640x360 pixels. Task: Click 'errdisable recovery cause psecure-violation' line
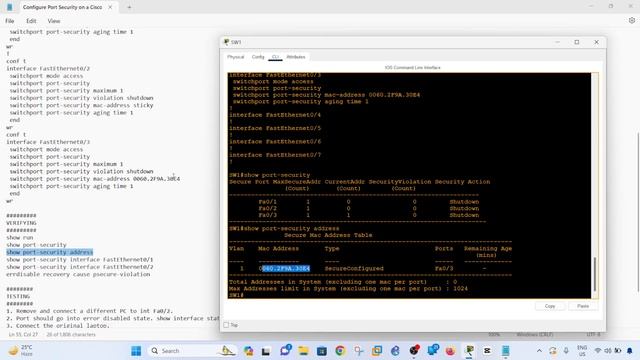(x=78, y=274)
